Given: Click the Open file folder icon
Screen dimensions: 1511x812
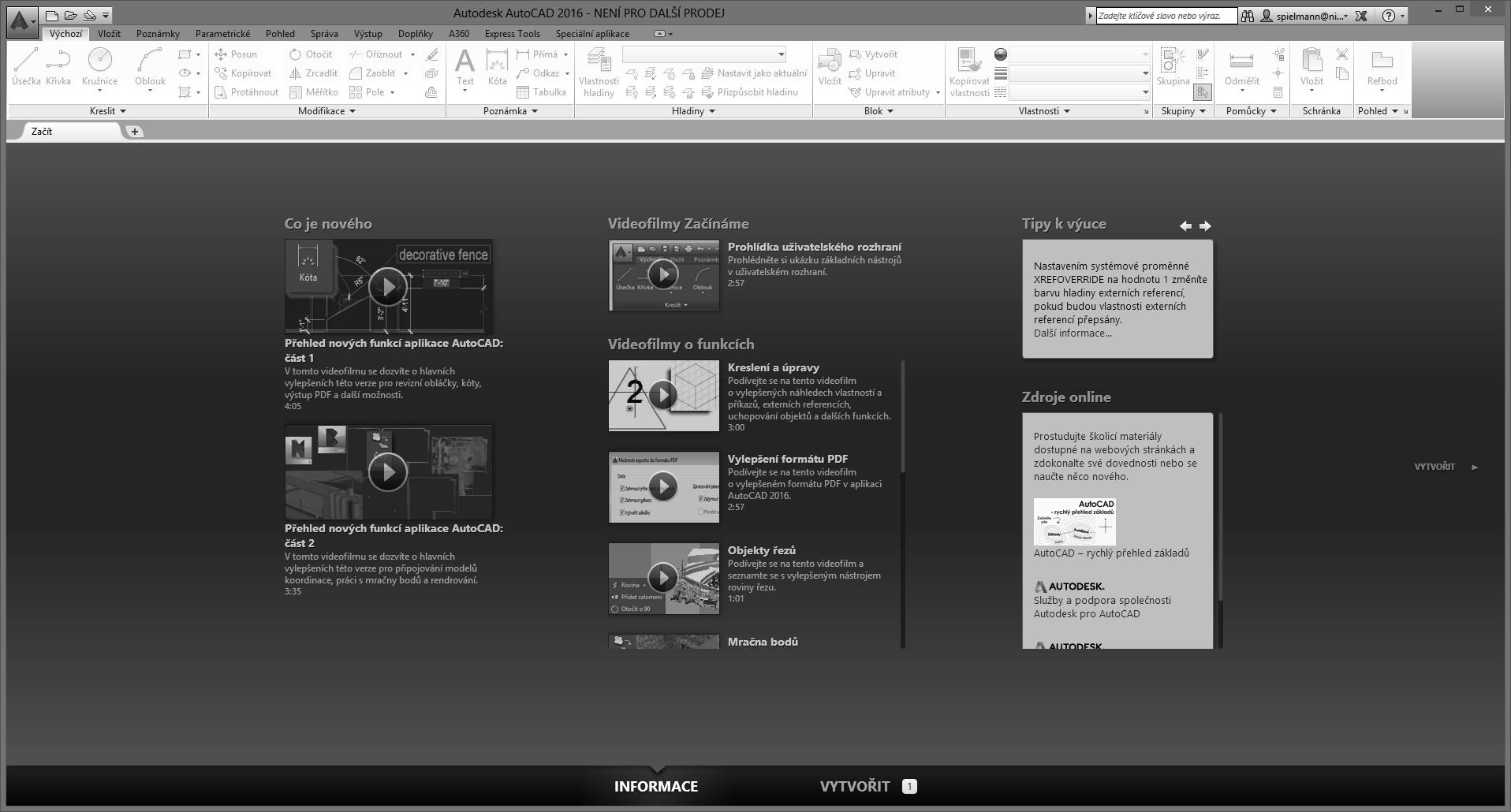Looking at the screenshot, I should coord(70,15).
